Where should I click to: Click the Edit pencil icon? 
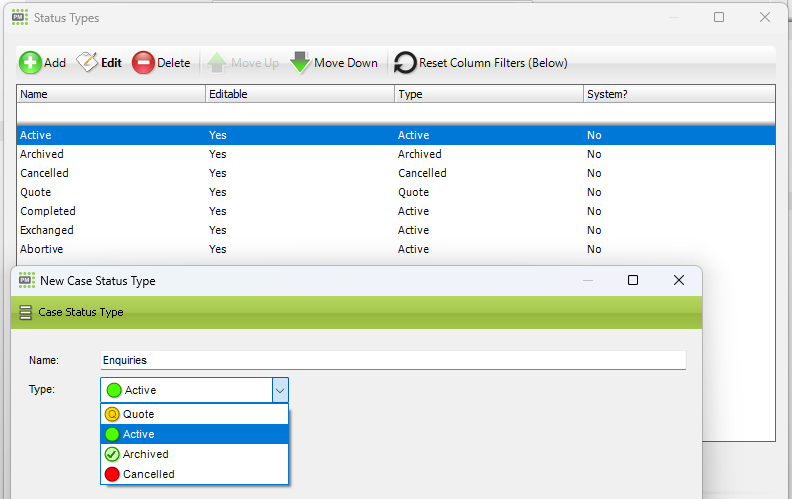87,62
